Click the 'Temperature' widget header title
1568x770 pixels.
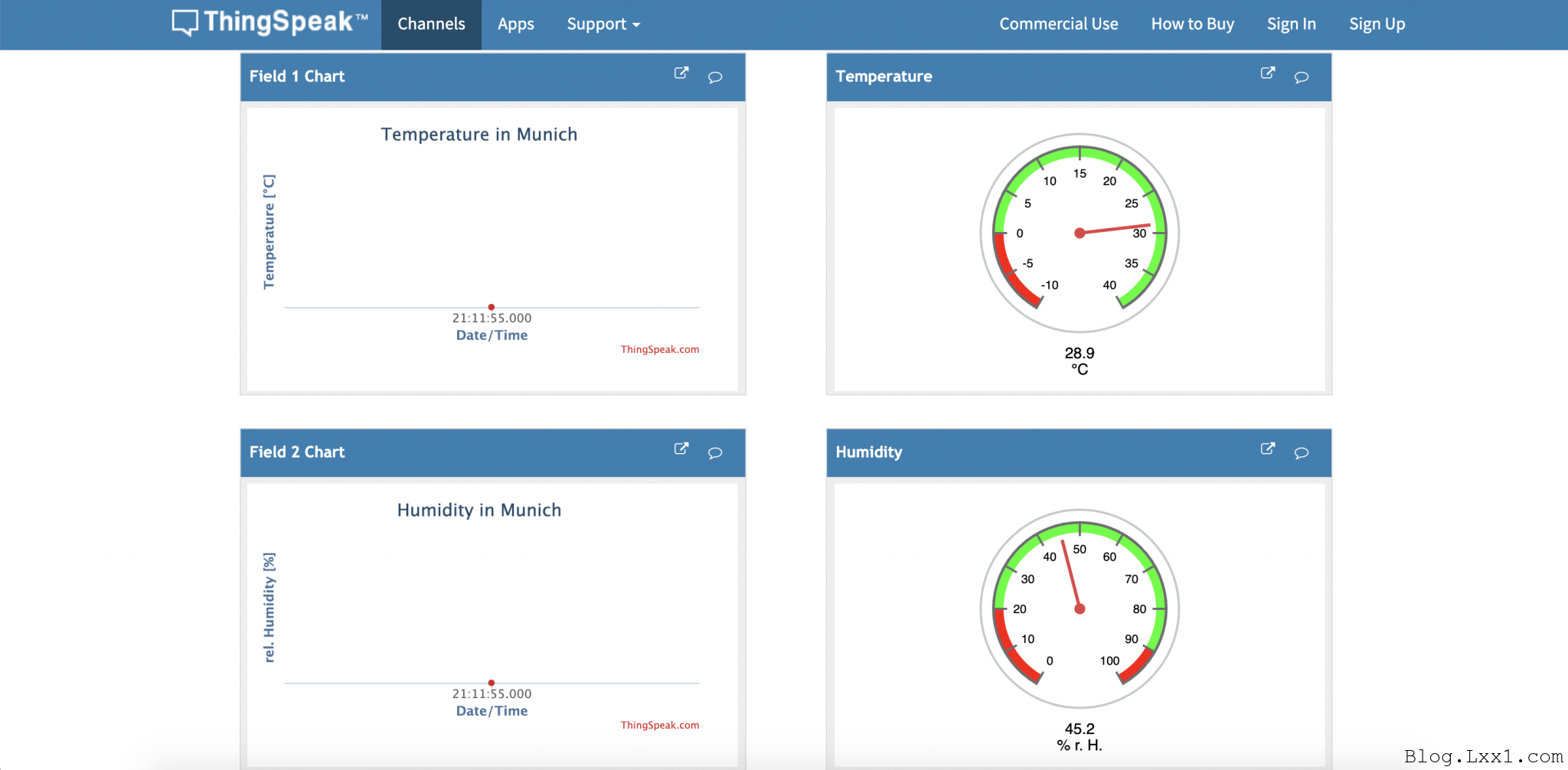pyautogui.click(x=884, y=77)
